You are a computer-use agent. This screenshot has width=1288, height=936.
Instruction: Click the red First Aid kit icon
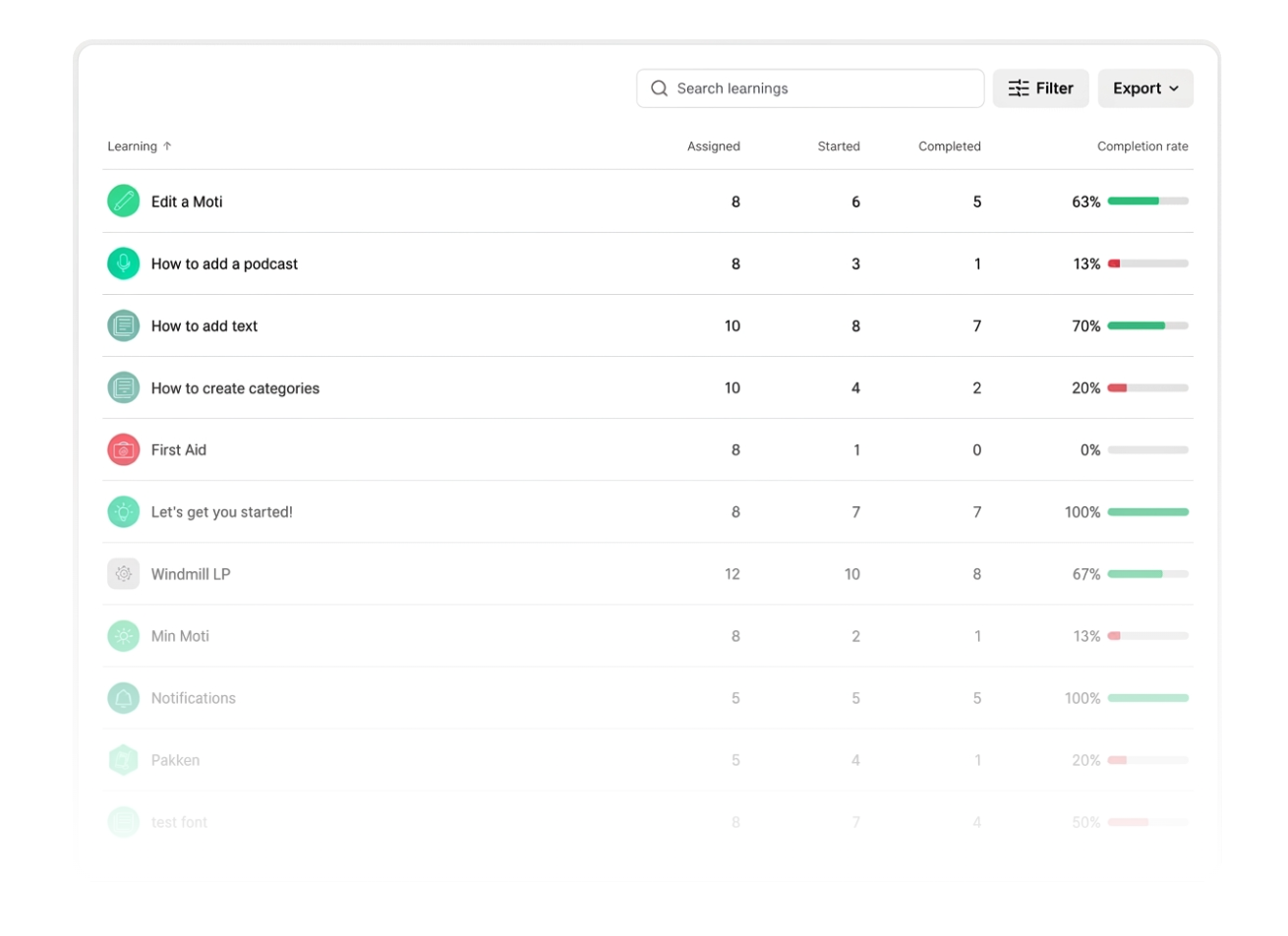point(123,449)
